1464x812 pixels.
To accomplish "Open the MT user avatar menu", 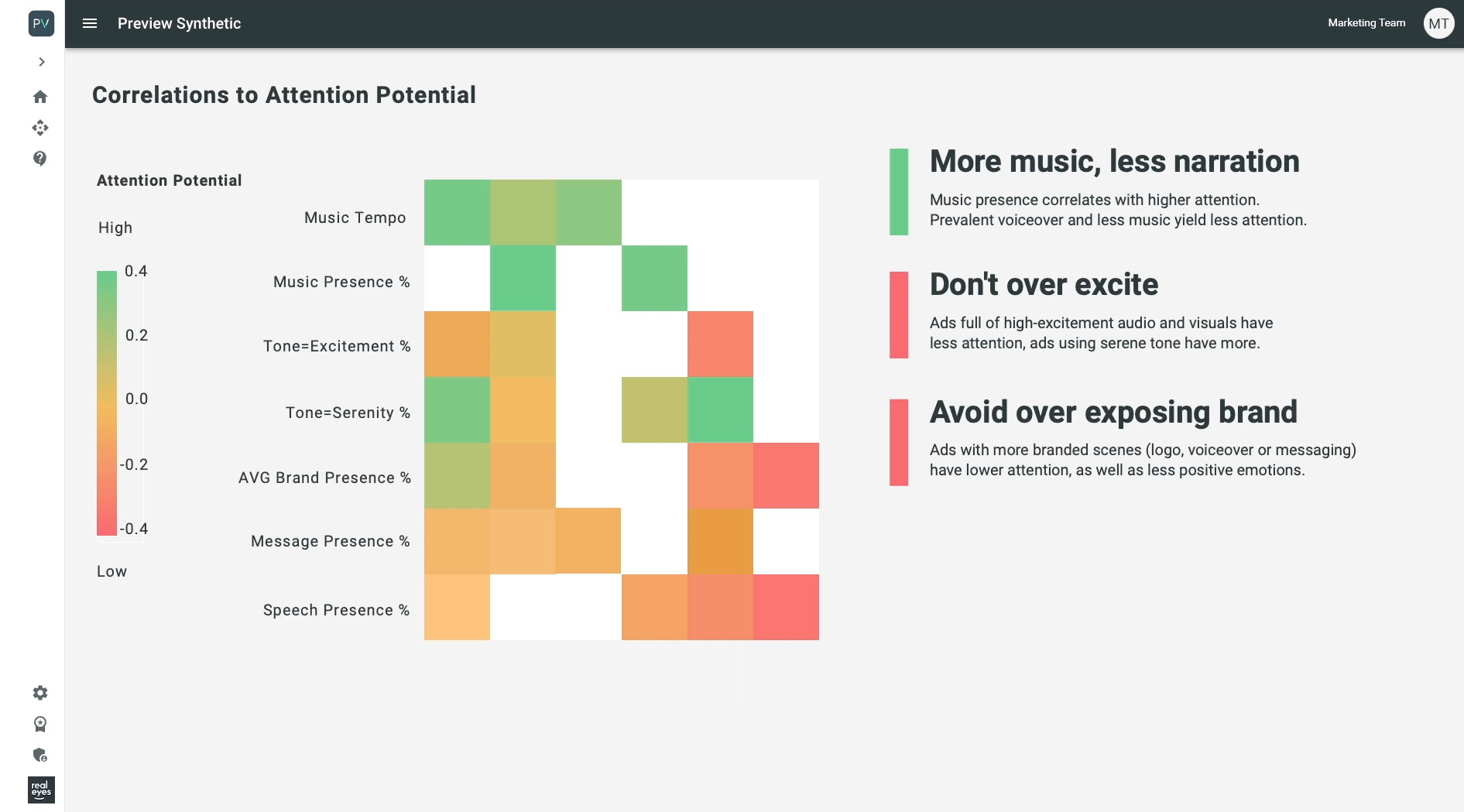I will pos(1438,23).
